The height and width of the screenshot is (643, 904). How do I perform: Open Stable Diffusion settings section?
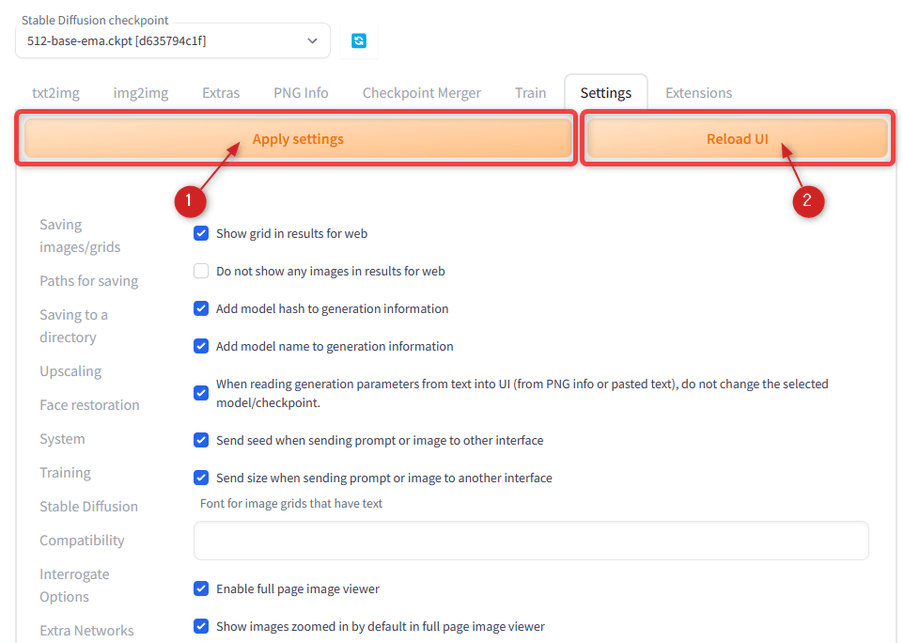tap(89, 506)
